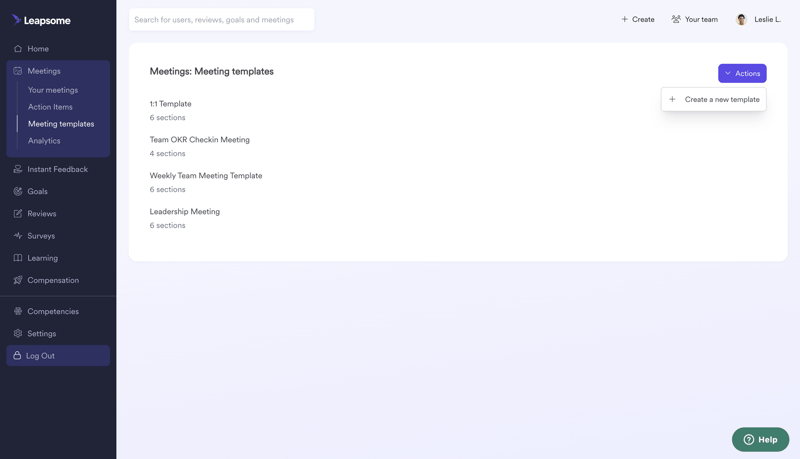Open Your meetings submenu item
Screen dimensions: 800x459
click(53, 90)
